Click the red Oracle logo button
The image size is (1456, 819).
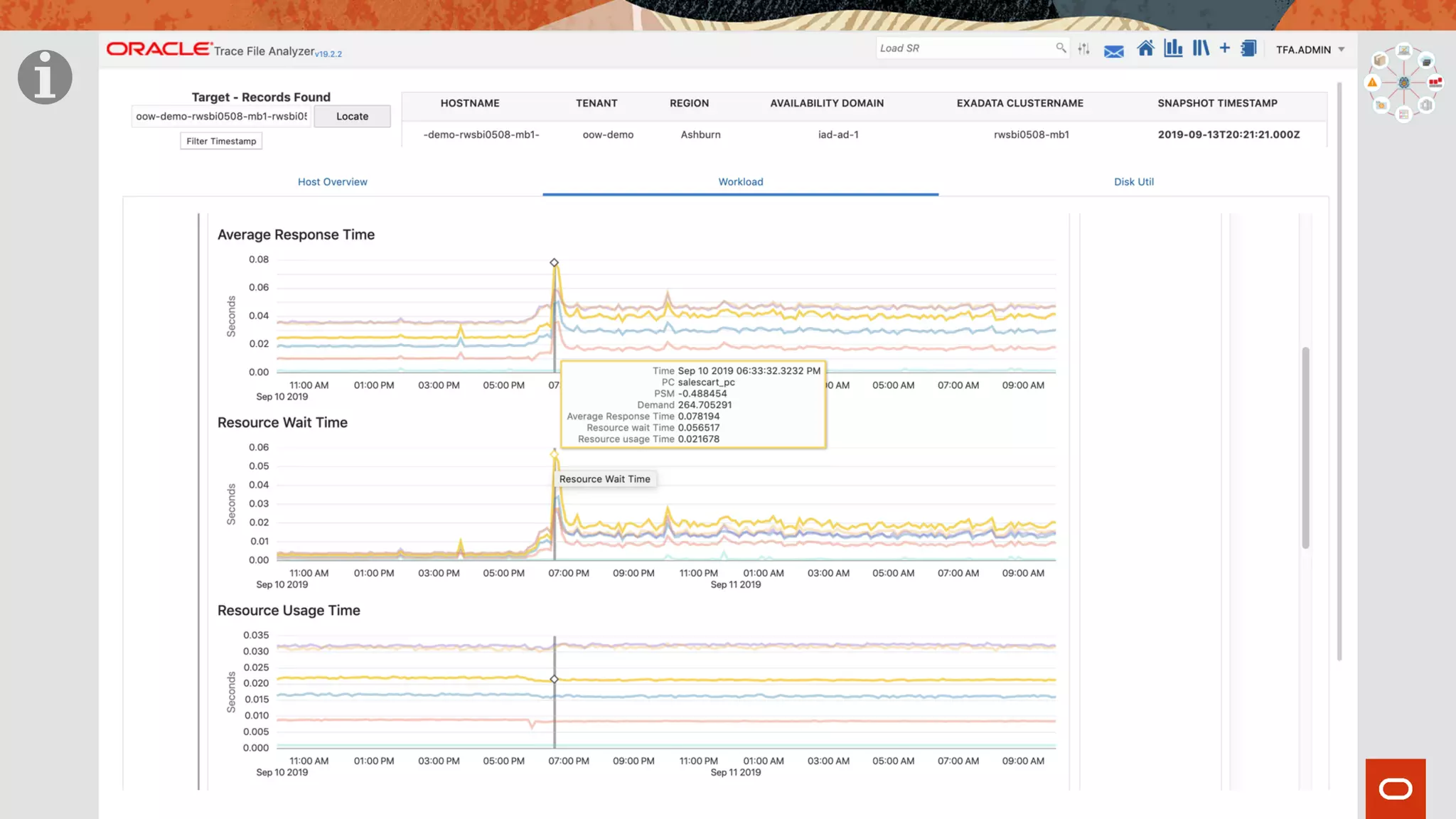pos(1395,788)
